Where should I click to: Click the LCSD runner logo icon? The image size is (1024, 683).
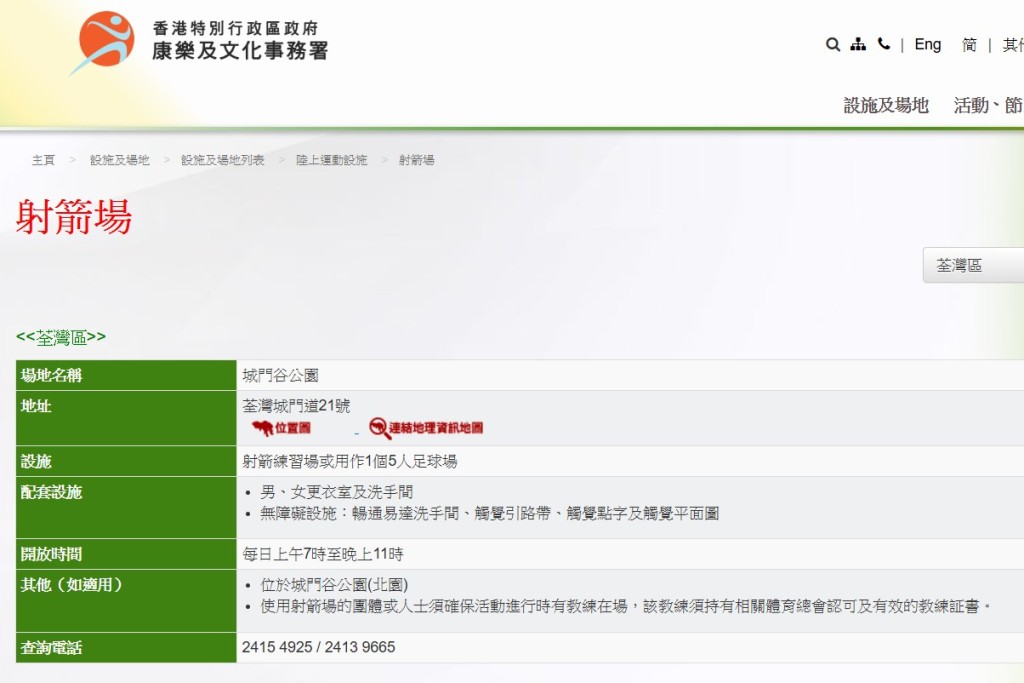103,41
